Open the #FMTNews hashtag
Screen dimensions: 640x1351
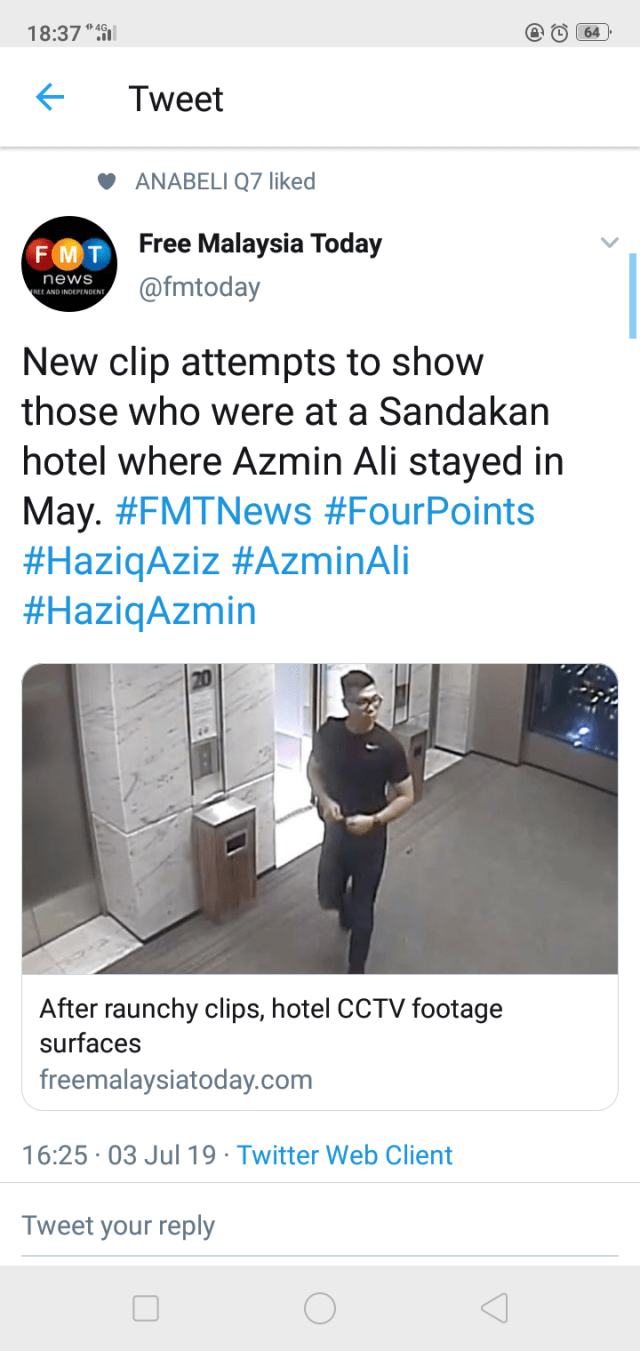[214, 511]
